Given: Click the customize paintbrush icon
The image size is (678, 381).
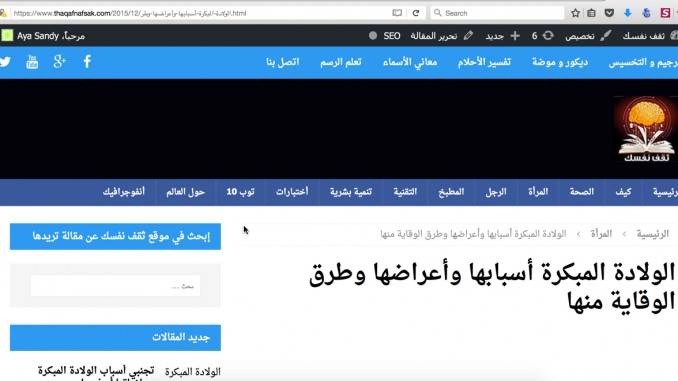Looking at the screenshot, I should (x=606, y=36).
